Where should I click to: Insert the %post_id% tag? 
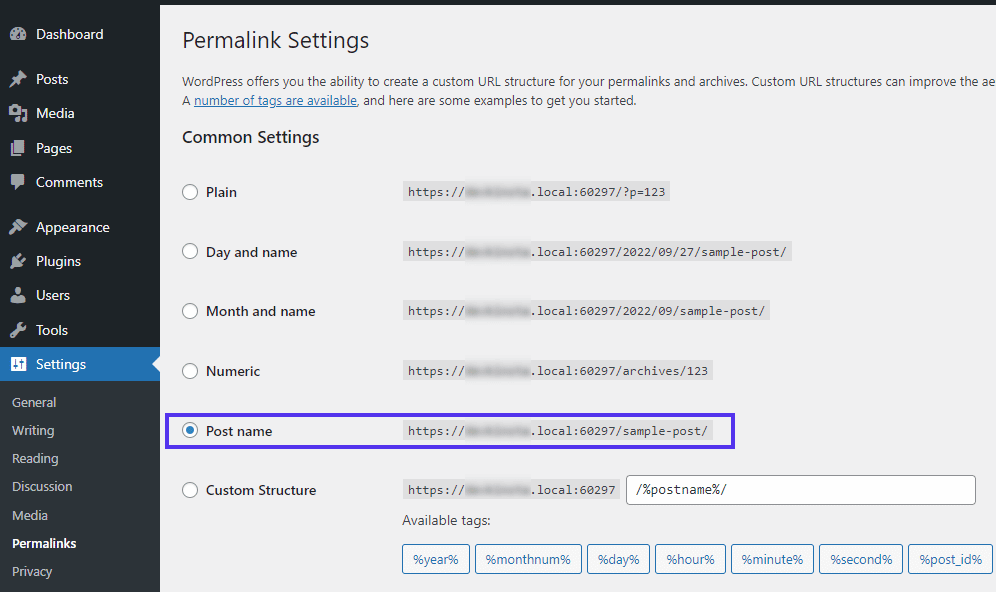950,559
